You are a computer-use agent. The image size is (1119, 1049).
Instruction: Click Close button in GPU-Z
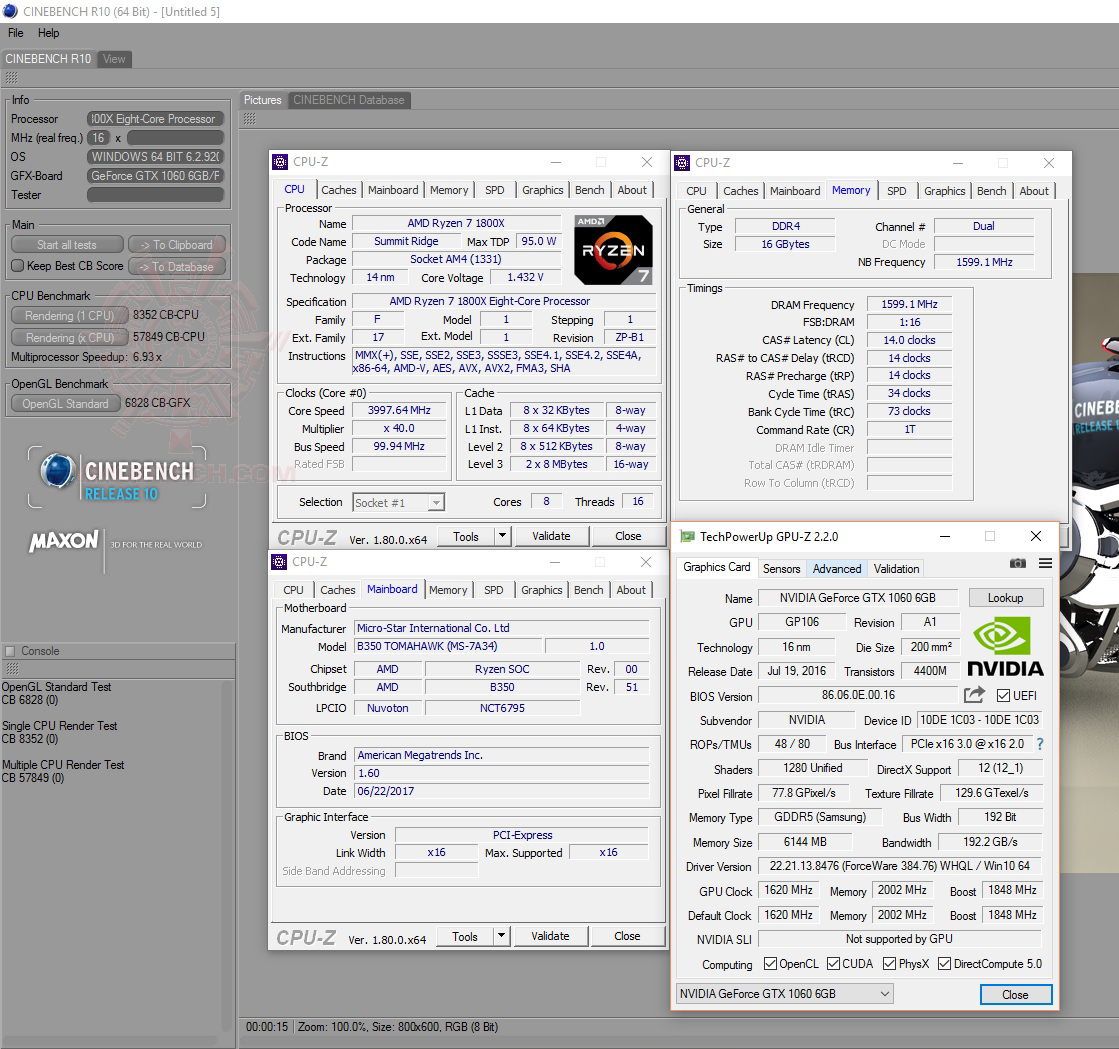[1016, 995]
